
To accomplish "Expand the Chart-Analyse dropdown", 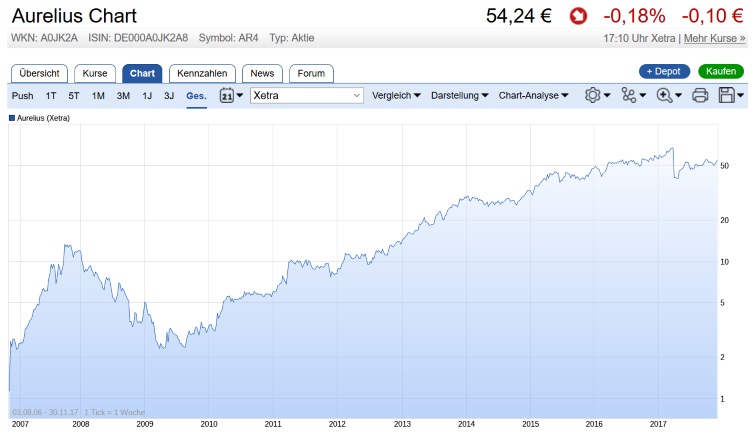I will click(x=533, y=96).
